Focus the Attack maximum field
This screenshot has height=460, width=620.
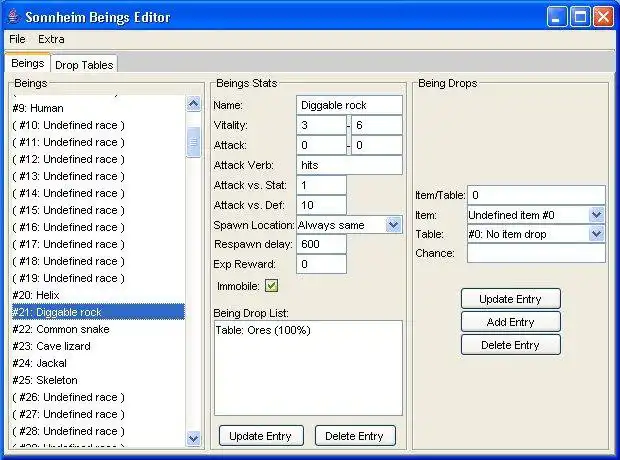pyautogui.click(x=377, y=145)
